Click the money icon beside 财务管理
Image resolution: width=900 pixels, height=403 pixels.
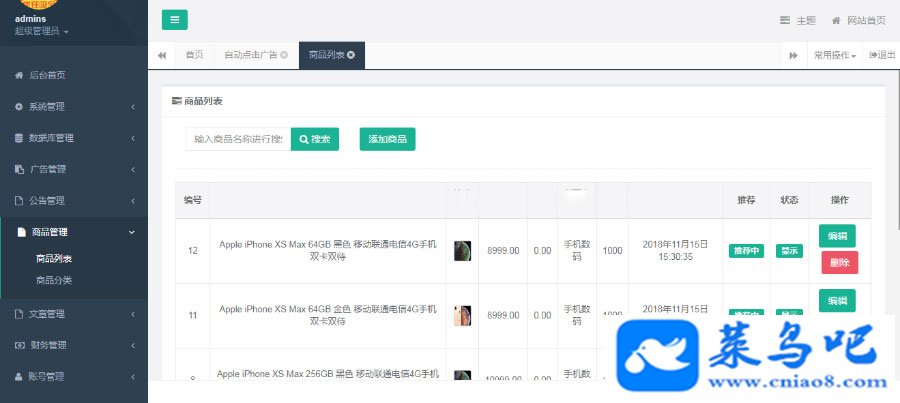[x=19, y=345]
